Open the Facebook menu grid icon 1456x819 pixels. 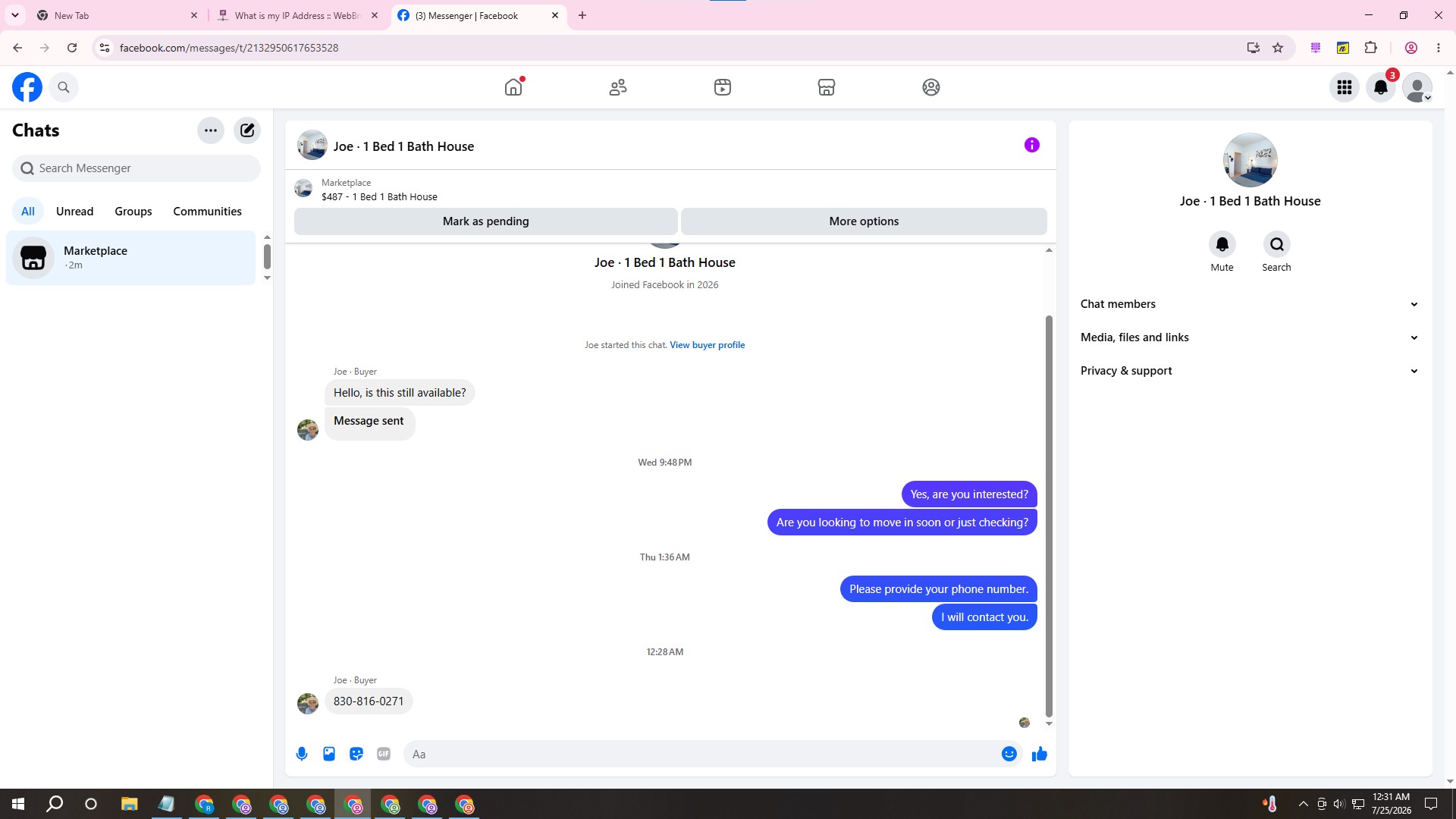point(1345,87)
